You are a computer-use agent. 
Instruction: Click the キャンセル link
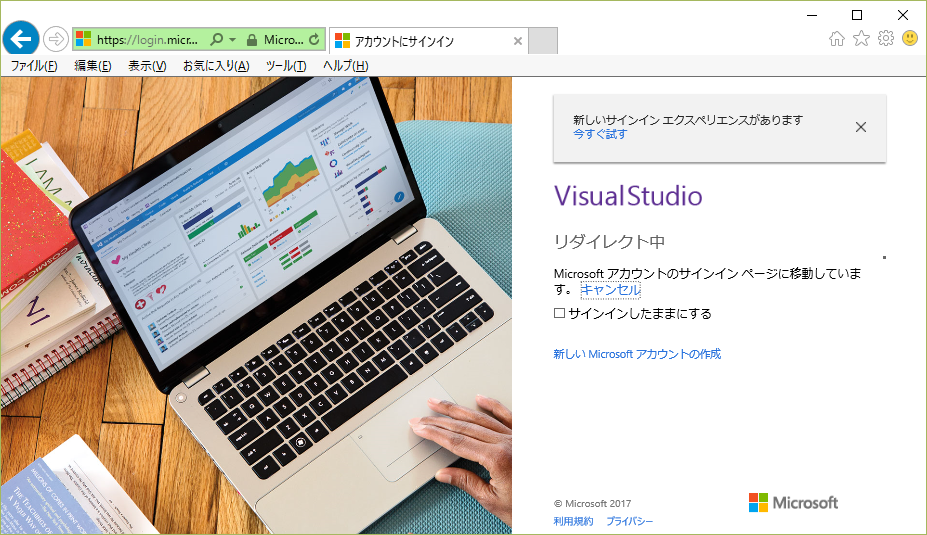610,290
